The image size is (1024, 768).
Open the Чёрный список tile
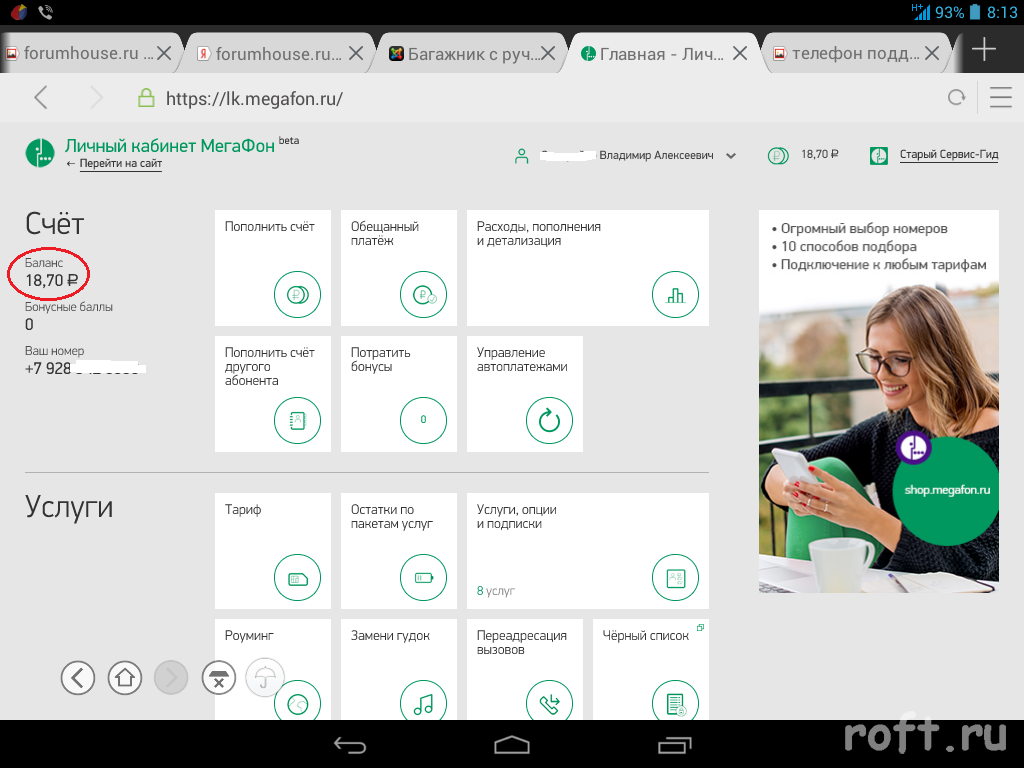[x=652, y=668]
